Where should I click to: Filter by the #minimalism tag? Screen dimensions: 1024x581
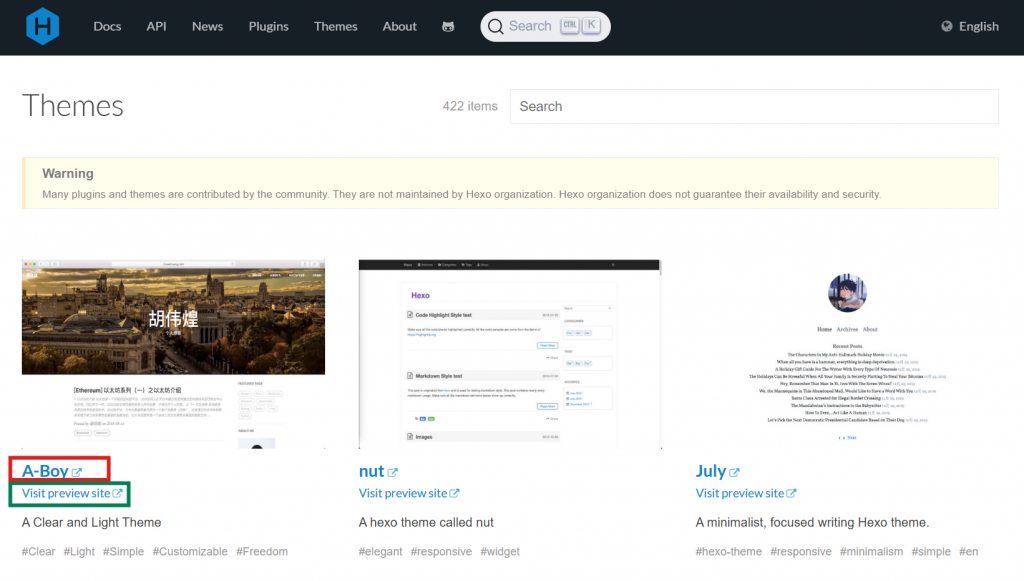(x=871, y=552)
